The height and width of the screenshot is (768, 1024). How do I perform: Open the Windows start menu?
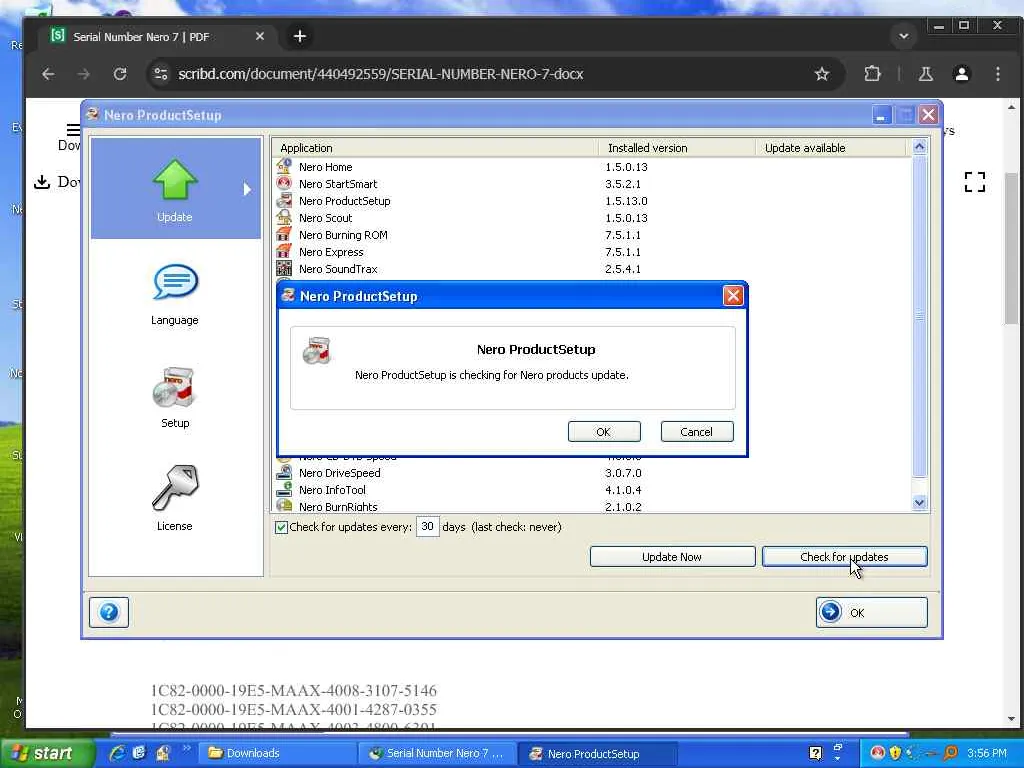point(47,753)
